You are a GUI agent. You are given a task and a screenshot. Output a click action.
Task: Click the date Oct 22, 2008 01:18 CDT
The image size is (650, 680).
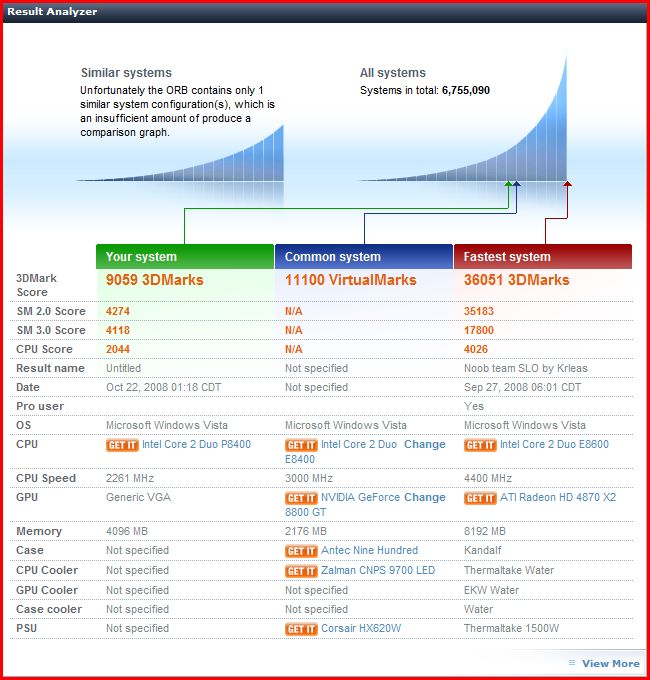(163, 387)
